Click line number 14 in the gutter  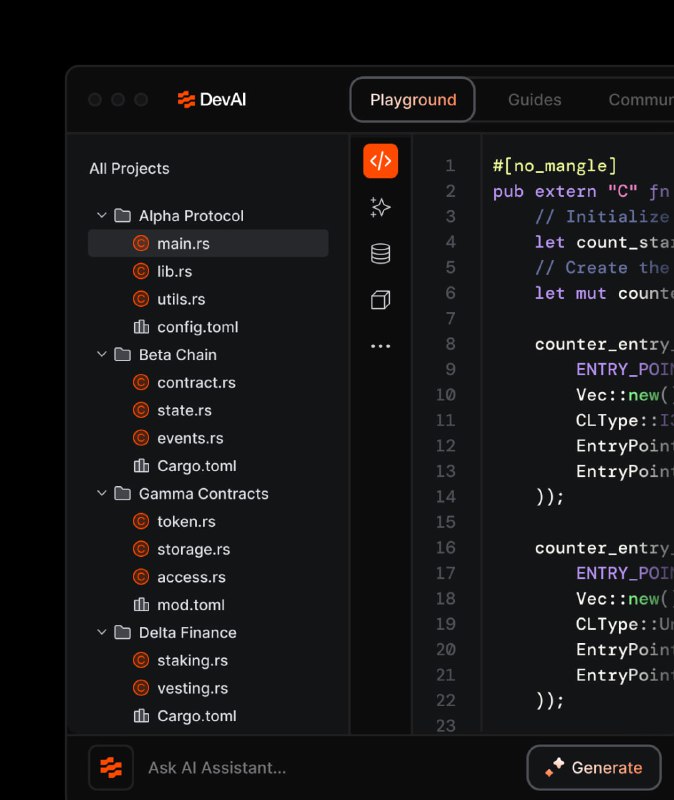pyautogui.click(x=445, y=496)
